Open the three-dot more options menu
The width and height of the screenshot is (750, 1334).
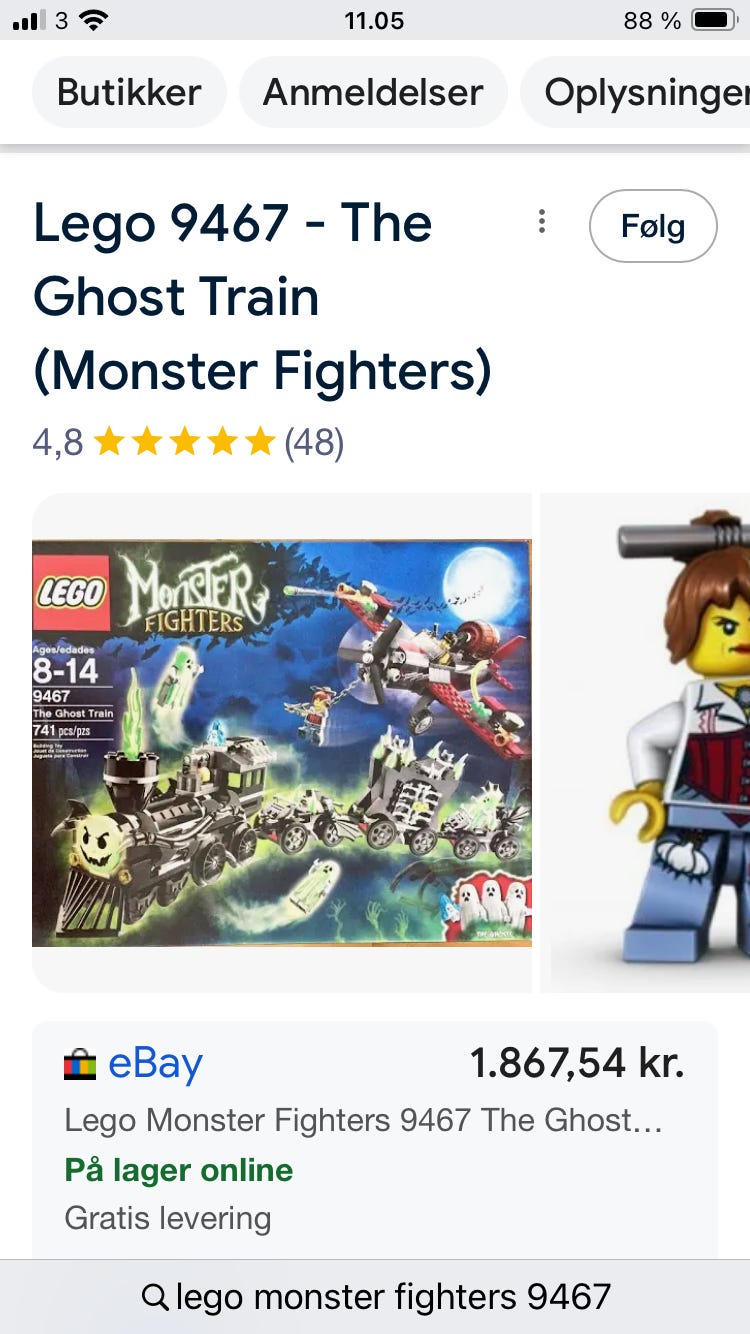(541, 222)
